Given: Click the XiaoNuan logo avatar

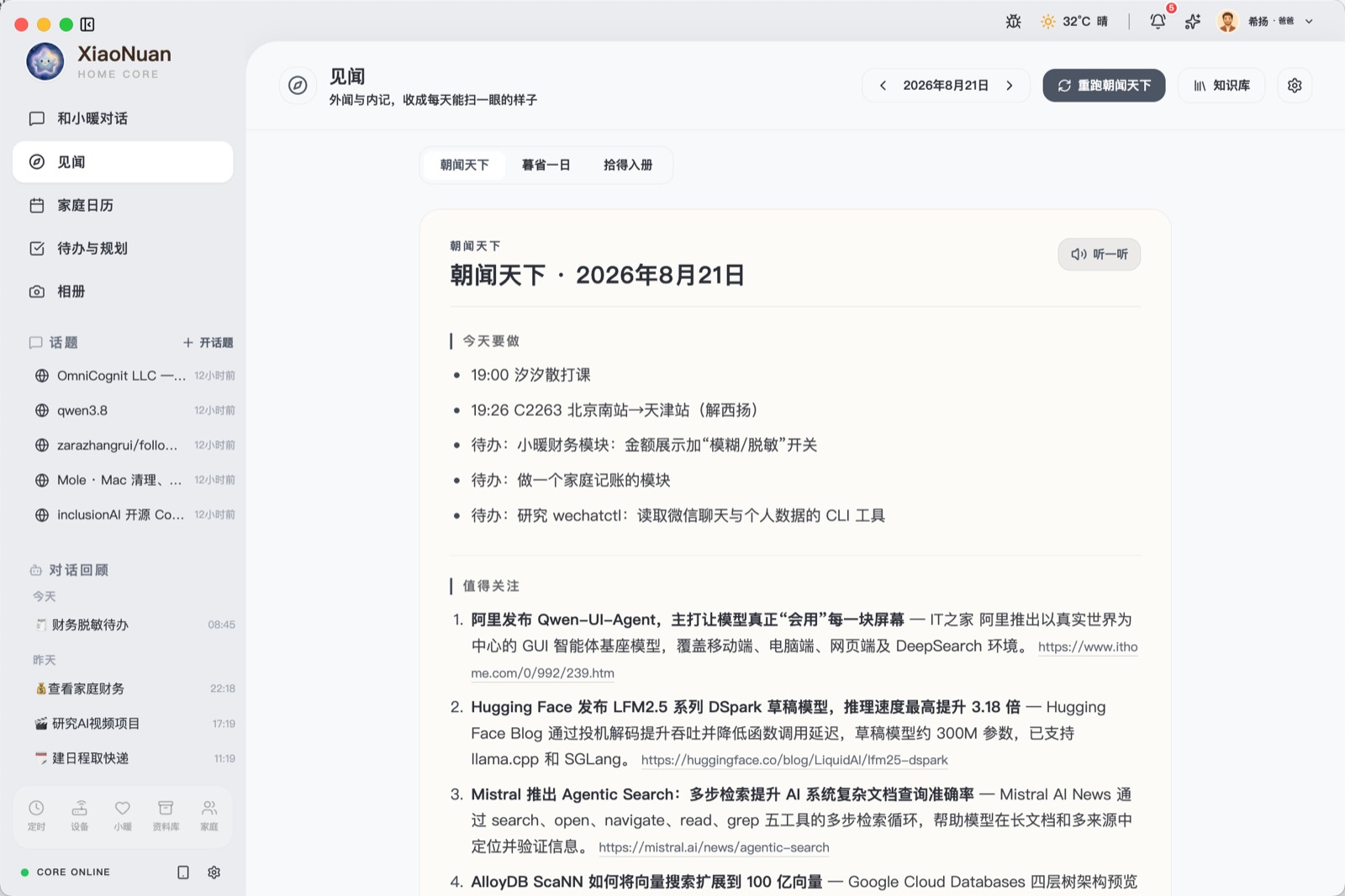Looking at the screenshot, I should coord(45,61).
